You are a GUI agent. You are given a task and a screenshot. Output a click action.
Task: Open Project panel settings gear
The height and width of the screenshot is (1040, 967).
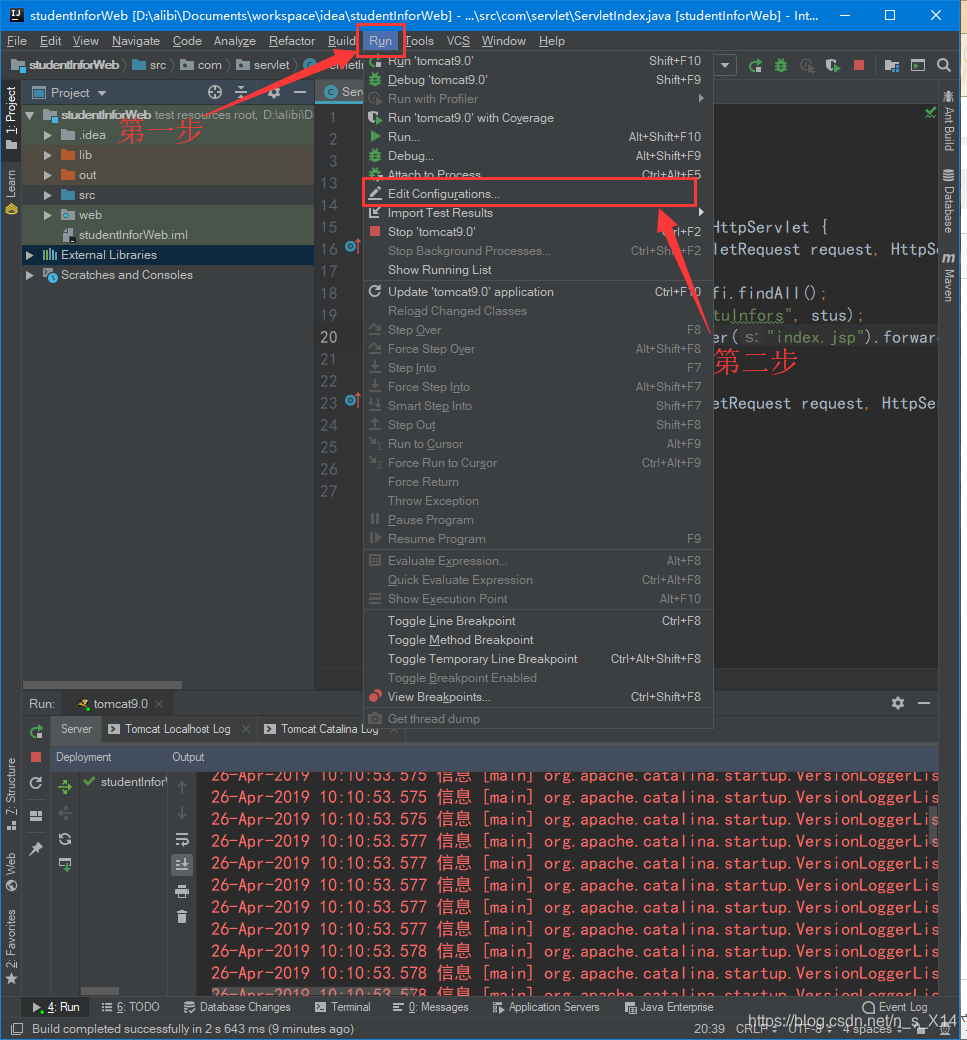click(274, 92)
